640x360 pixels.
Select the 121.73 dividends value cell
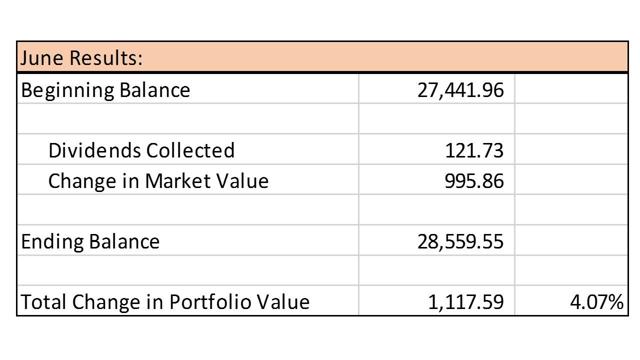(x=437, y=149)
